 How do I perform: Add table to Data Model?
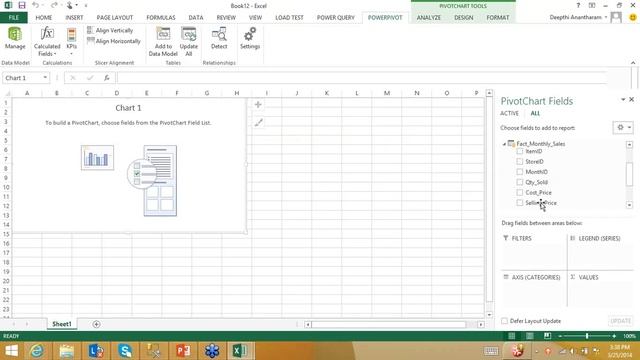coord(163,42)
